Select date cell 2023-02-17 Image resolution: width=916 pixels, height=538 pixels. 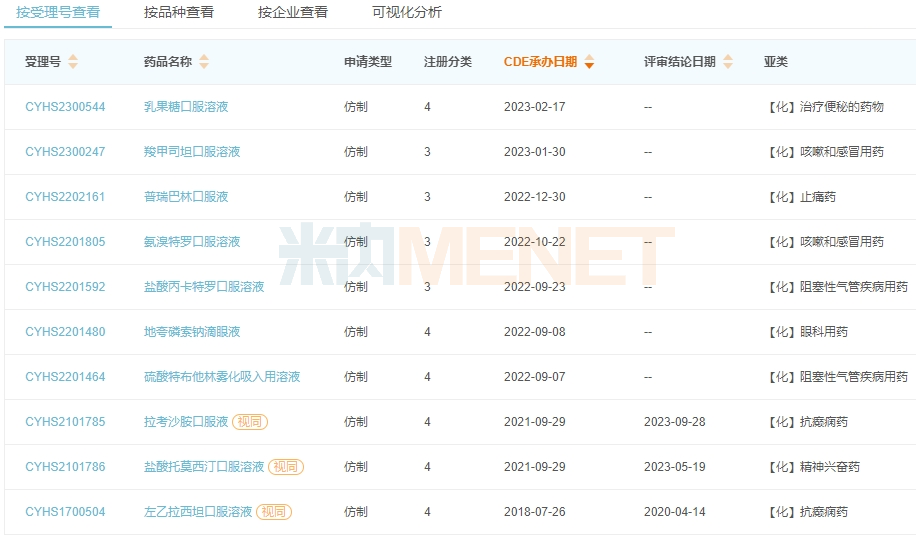[535, 107]
